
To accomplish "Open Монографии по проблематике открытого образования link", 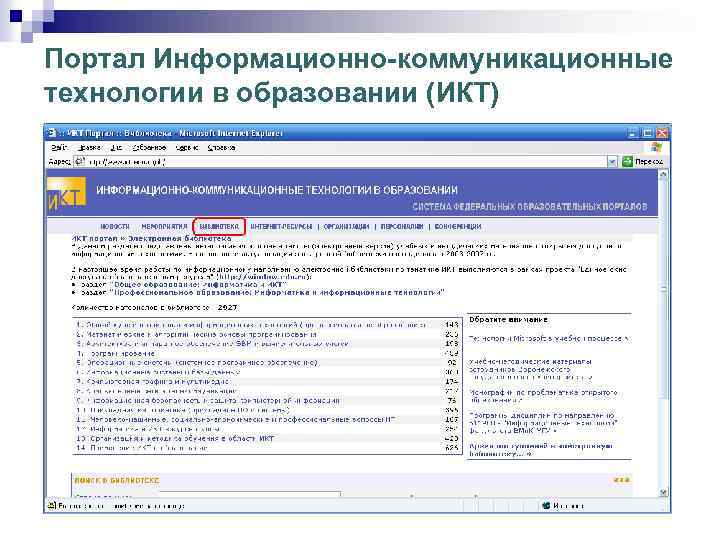I will click(543, 396).
